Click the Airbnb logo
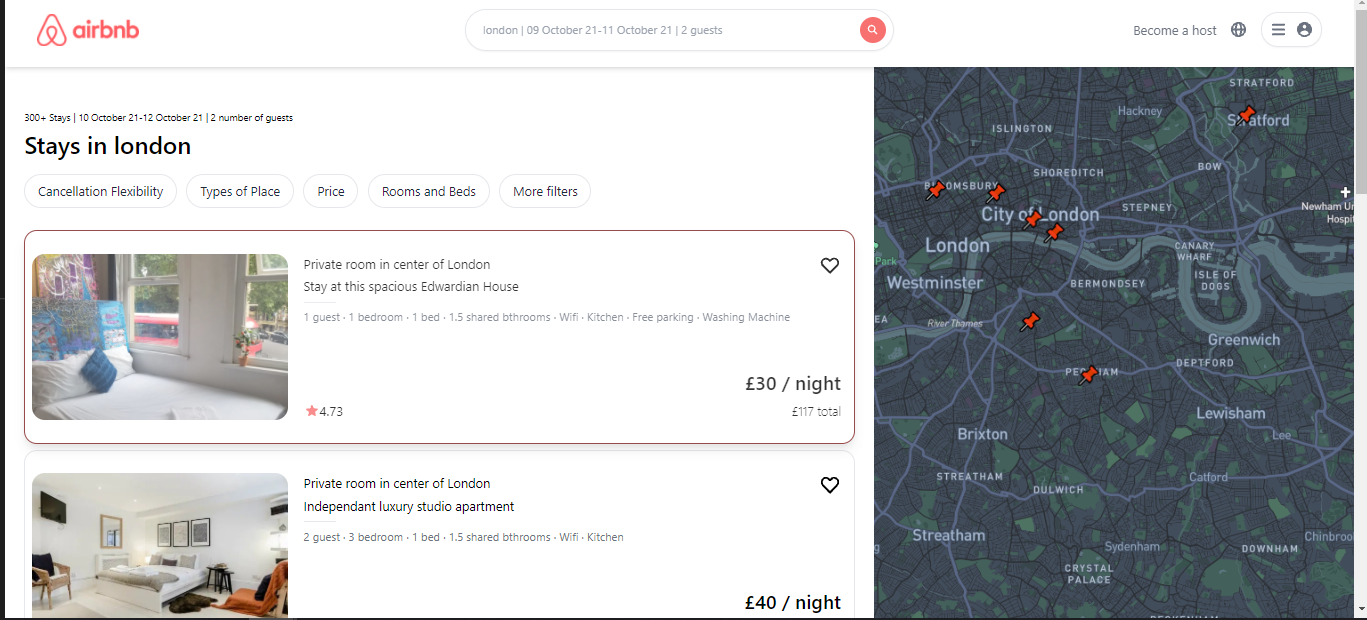The height and width of the screenshot is (620, 1367). click(88, 30)
